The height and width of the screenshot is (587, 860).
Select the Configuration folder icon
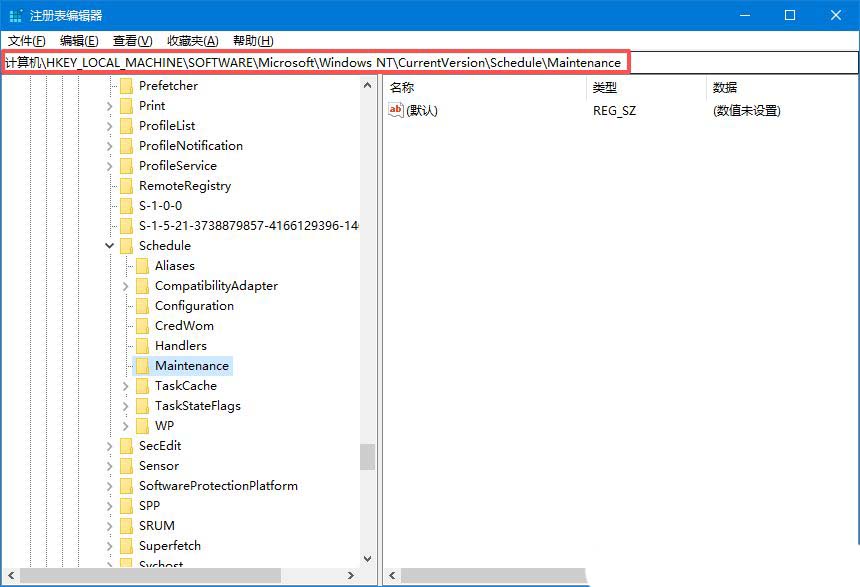click(142, 306)
